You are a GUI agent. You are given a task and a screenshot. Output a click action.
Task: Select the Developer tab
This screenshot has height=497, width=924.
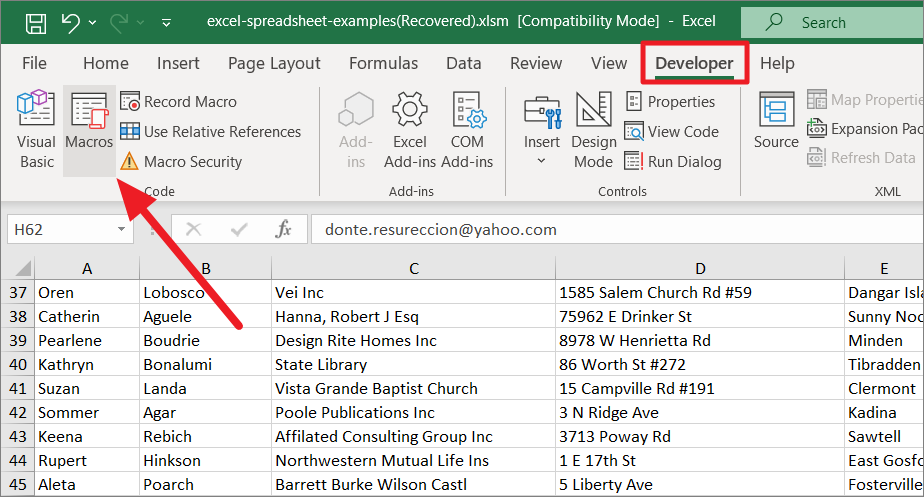(x=694, y=63)
